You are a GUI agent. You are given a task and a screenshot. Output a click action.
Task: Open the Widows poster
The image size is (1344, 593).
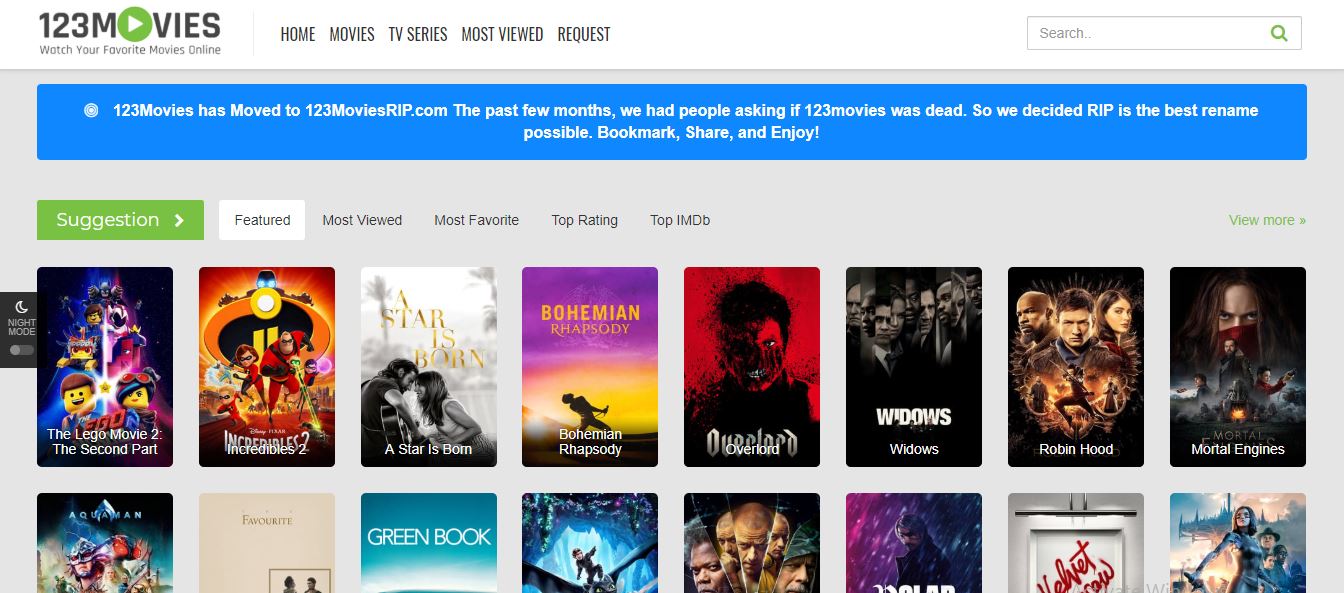tap(914, 367)
